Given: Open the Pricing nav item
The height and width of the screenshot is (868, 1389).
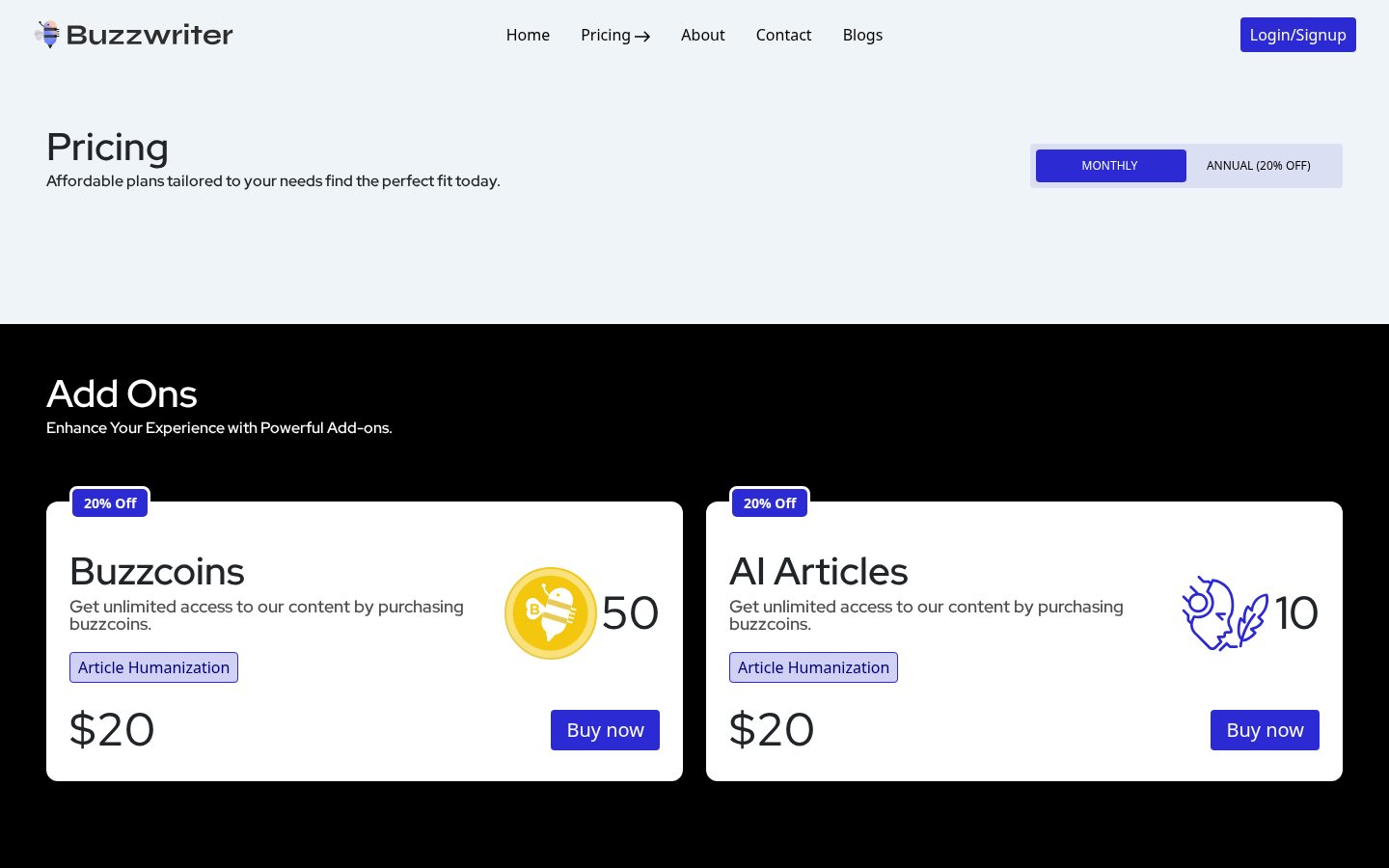Looking at the screenshot, I should click(x=615, y=35).
